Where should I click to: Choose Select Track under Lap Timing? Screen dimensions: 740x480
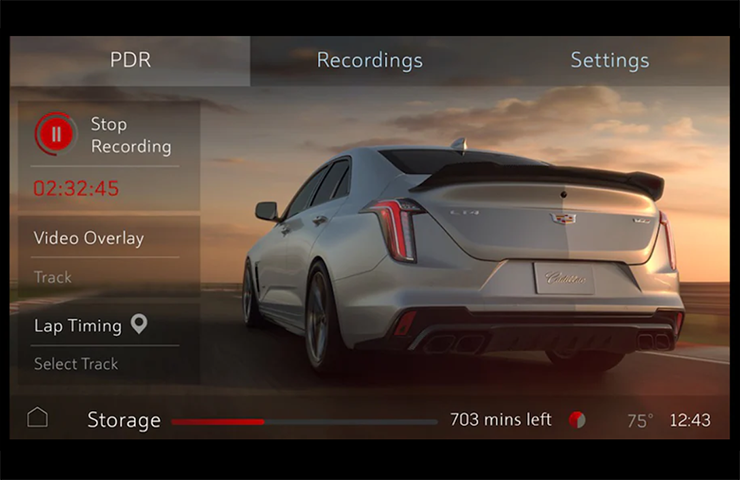[x=76, y=364]
